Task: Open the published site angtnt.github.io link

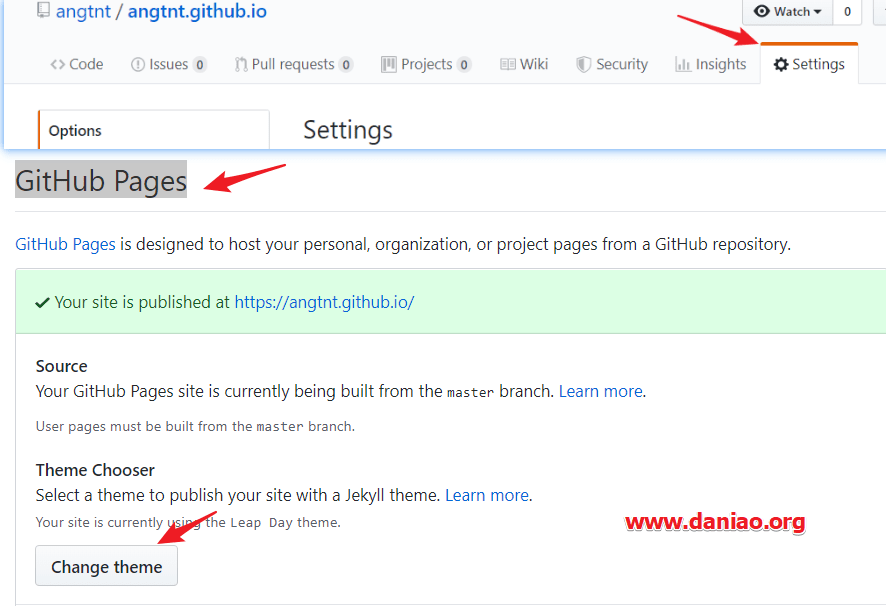Action: coord(324,302)
